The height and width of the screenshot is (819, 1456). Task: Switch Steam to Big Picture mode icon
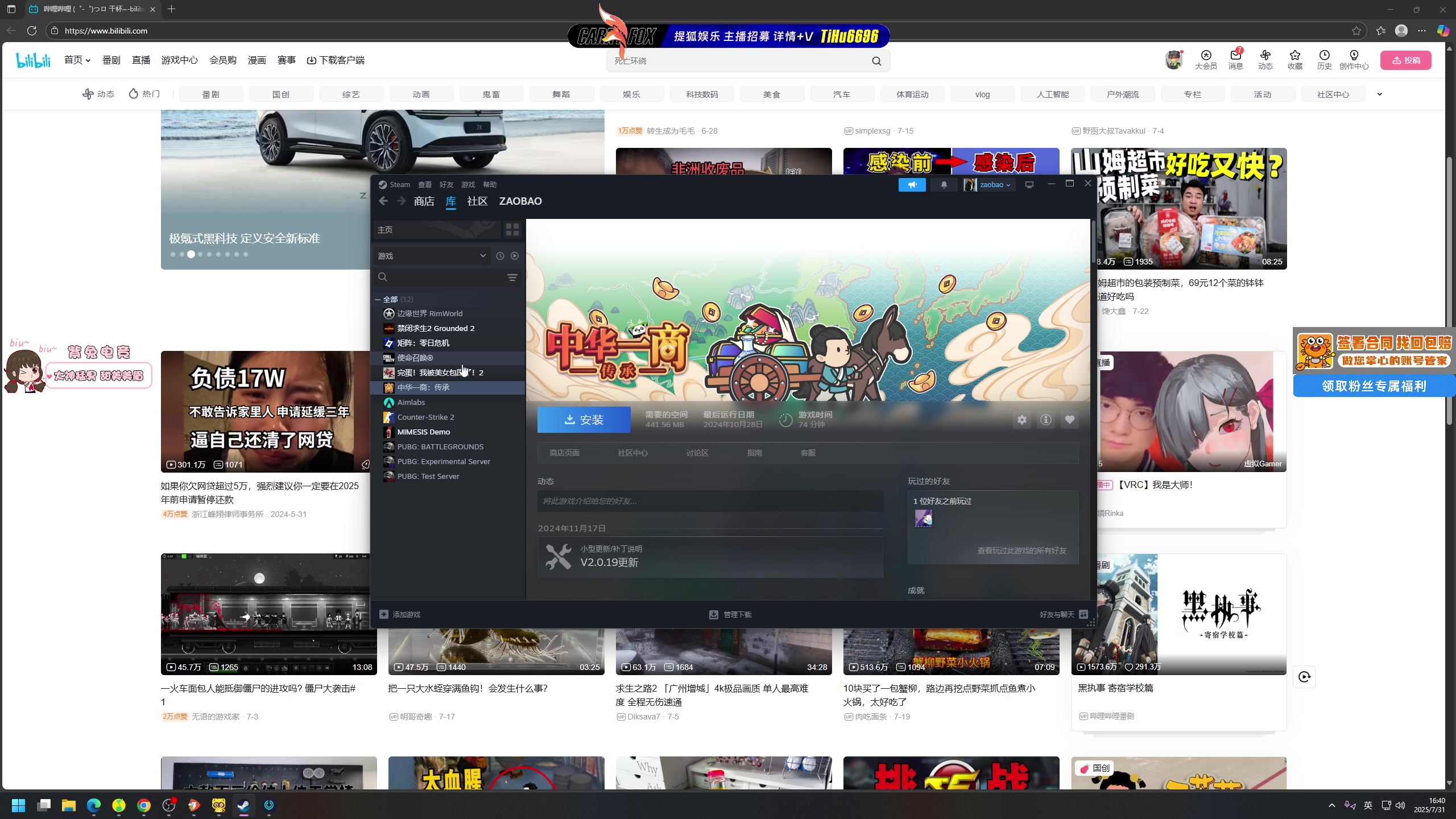[1029, 184]
